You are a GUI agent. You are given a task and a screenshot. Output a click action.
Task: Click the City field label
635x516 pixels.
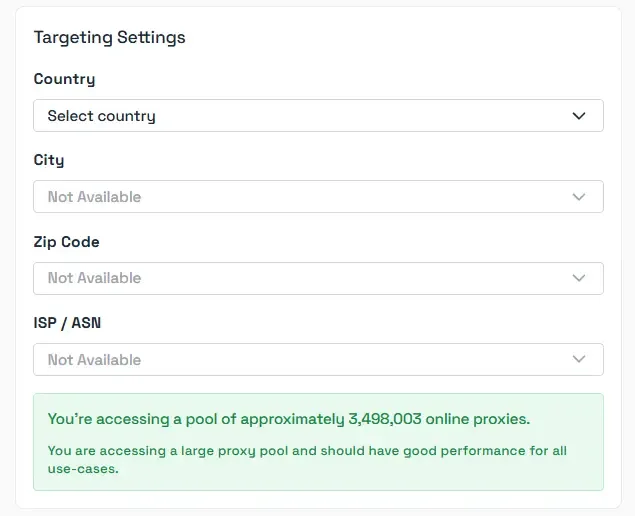[49, 160]
